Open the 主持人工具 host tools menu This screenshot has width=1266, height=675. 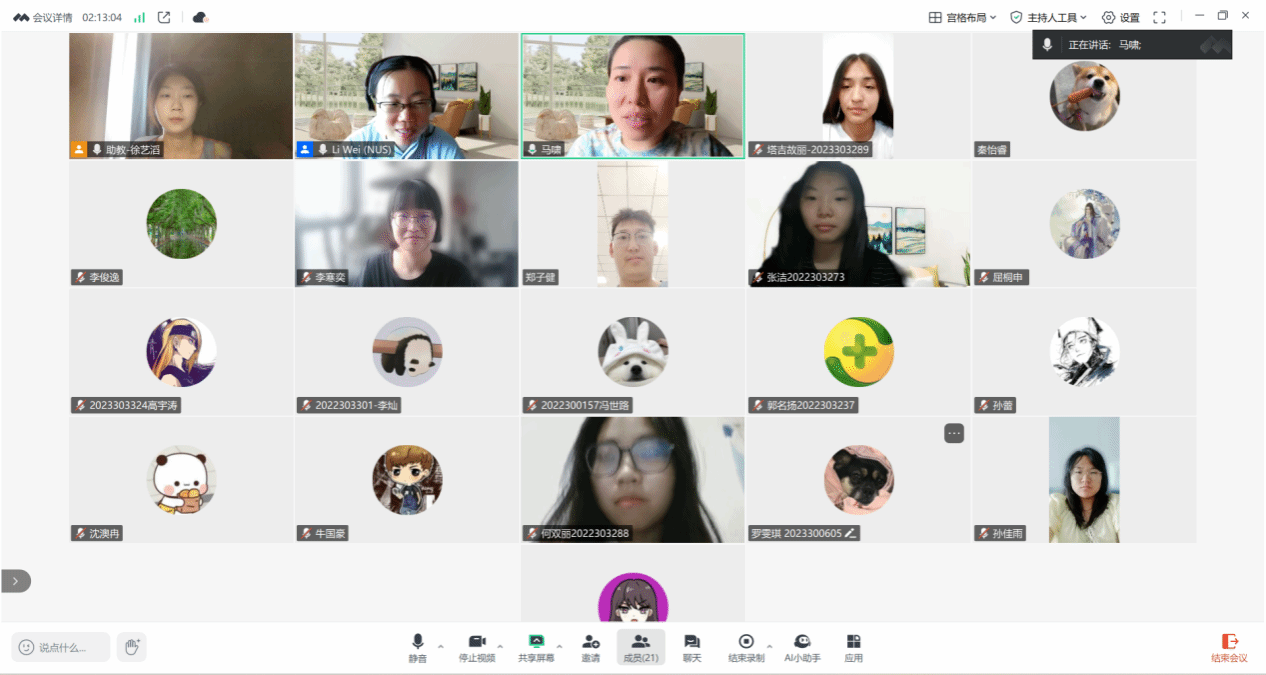click(x=1048, y=17)
